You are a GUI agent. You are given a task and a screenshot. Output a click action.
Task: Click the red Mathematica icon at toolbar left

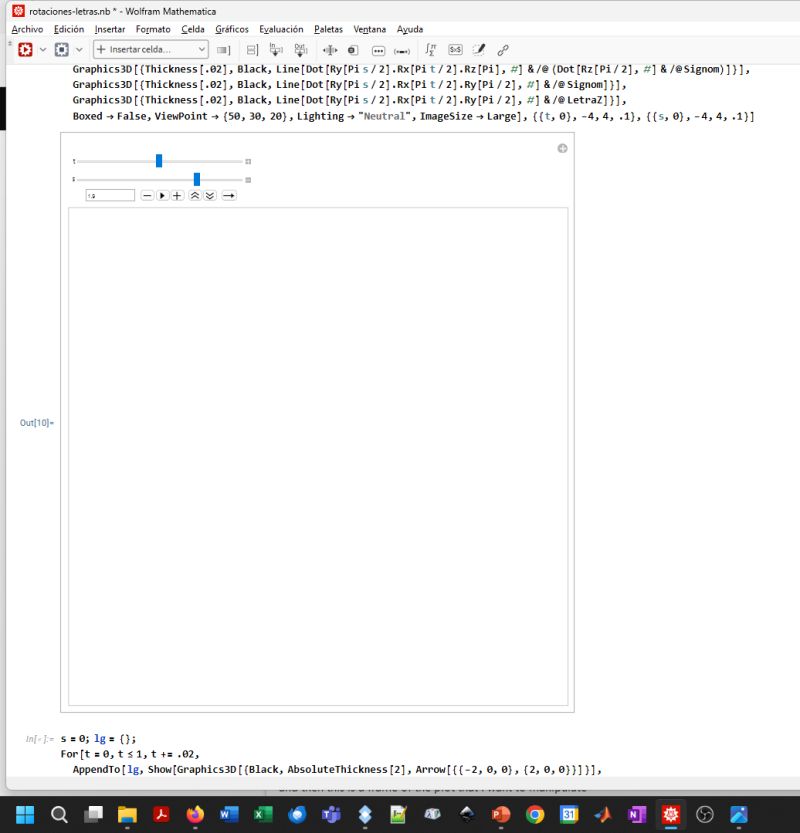(x=25, y=49)
